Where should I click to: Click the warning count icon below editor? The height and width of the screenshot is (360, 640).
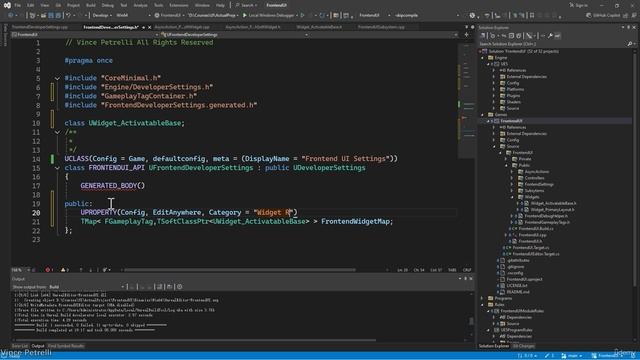pyautogui.click(x=64, y=270)
